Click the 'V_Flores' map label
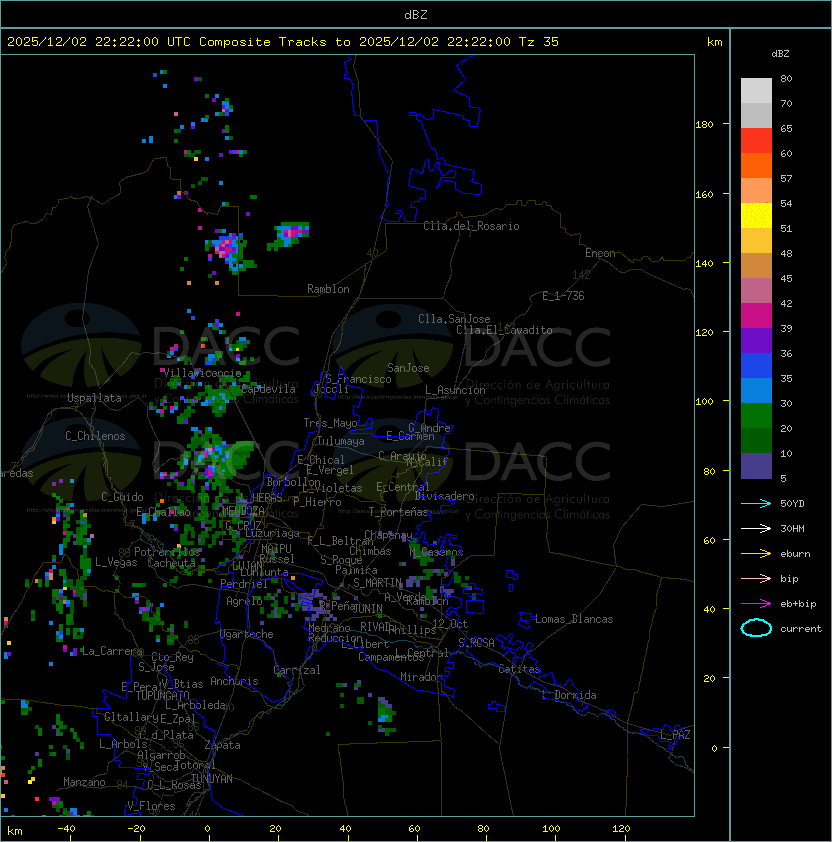This screenshot has width=832, height=842. (151, 806)
